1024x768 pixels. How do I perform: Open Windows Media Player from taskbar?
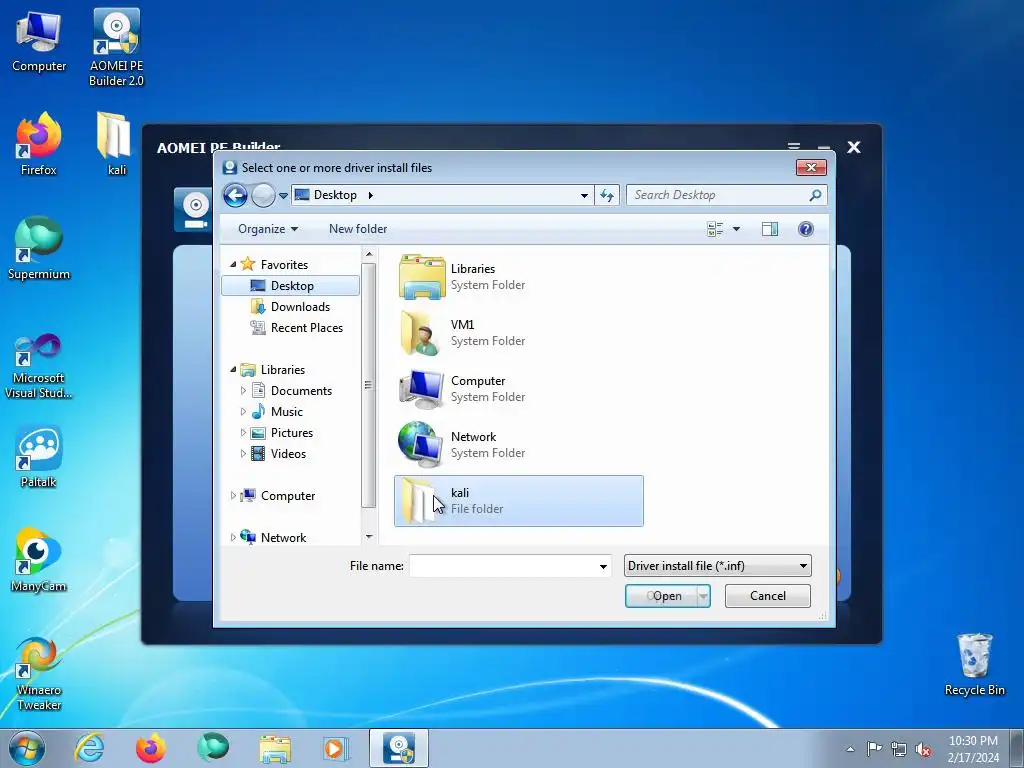336,748
